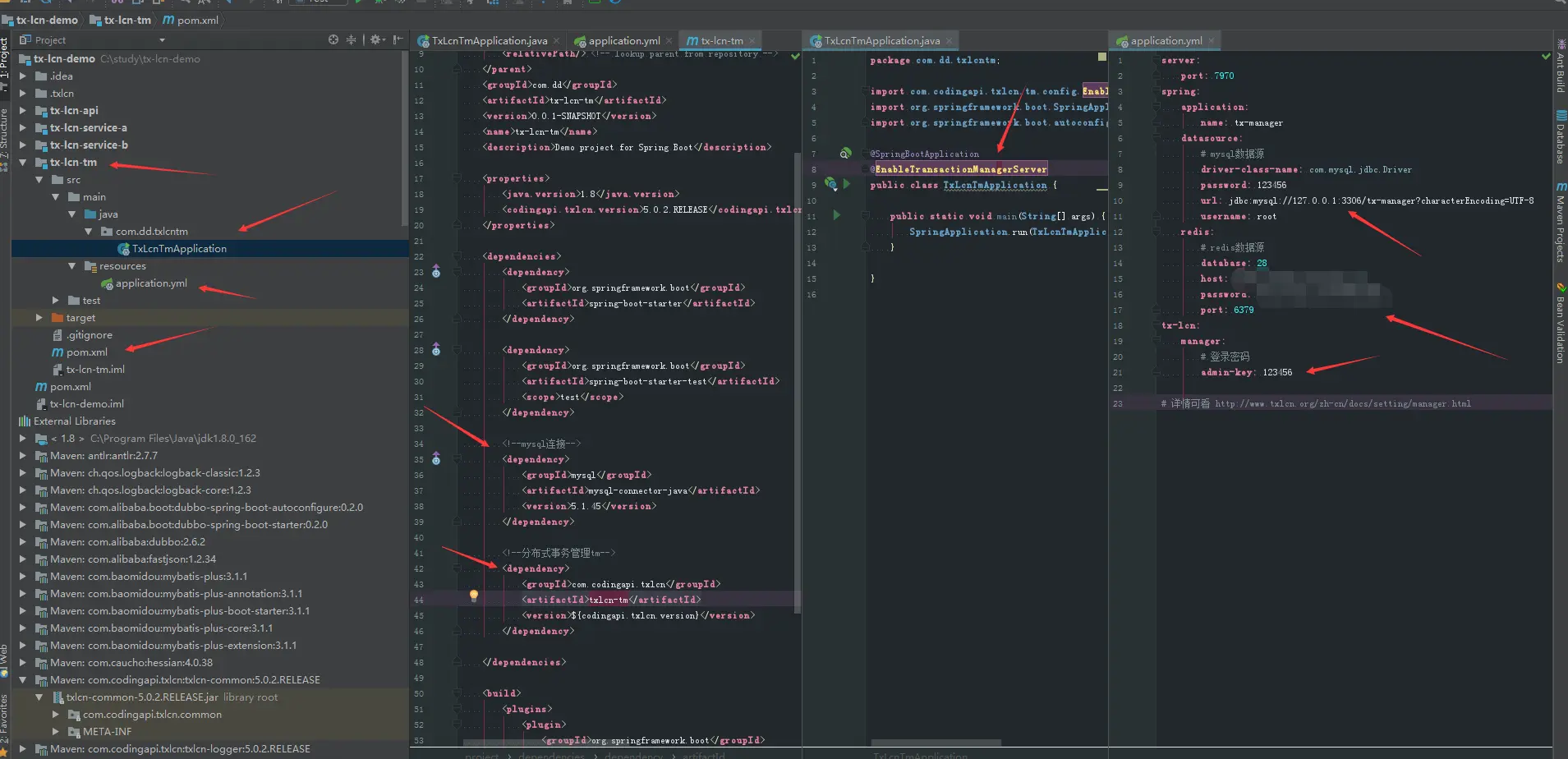Close the TxLcnTmApplication.java tab in middle editor
Image resolution: width=1568 pixels, height=759 pixels.
click(949, 41)
